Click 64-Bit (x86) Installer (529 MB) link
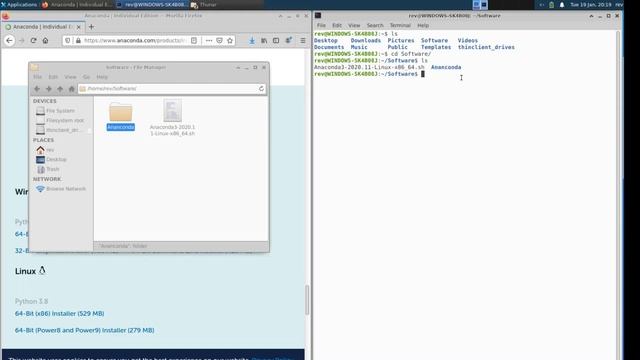 pos(60,313)
